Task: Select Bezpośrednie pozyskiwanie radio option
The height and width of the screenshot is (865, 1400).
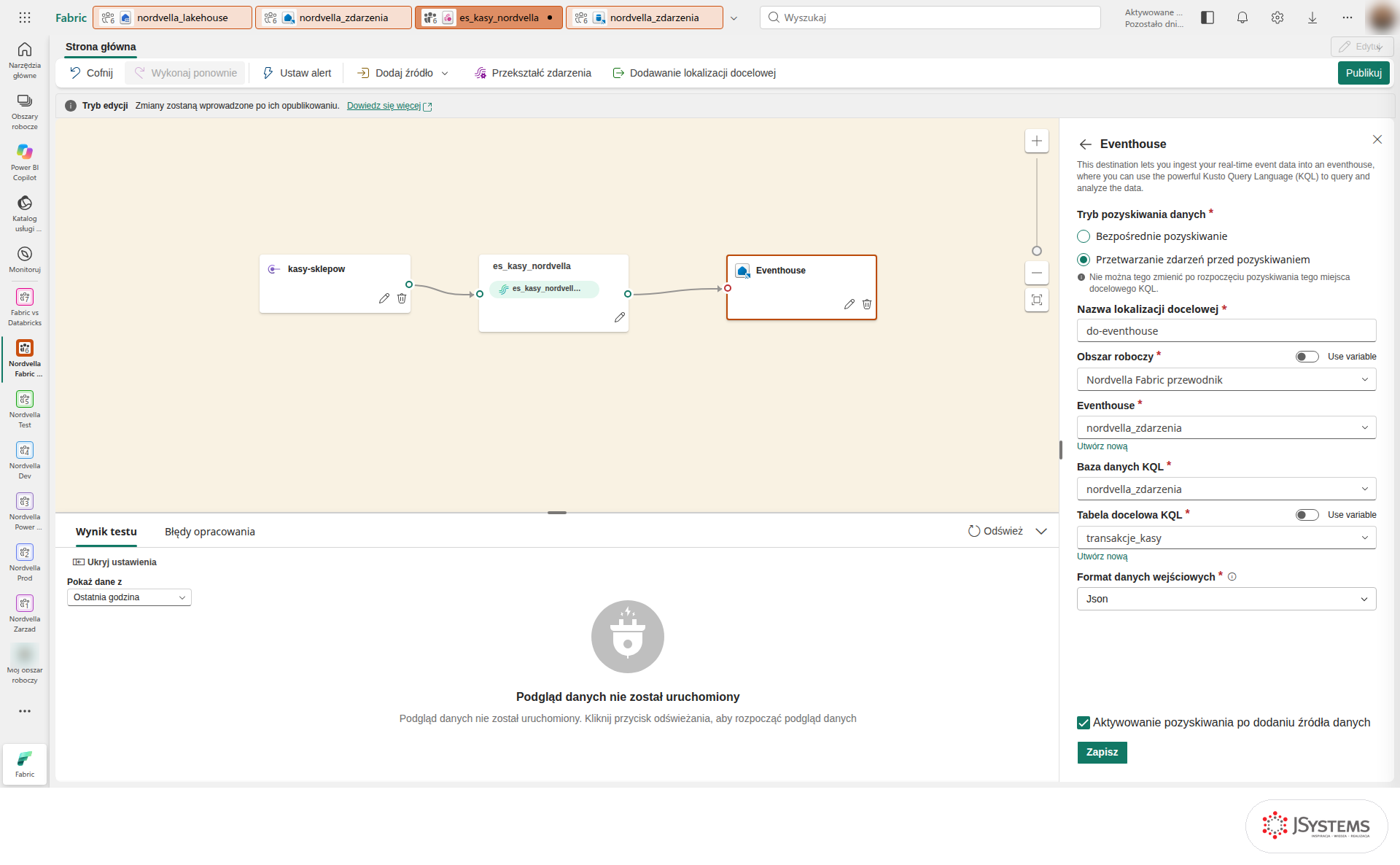Action: [1084, 236]
